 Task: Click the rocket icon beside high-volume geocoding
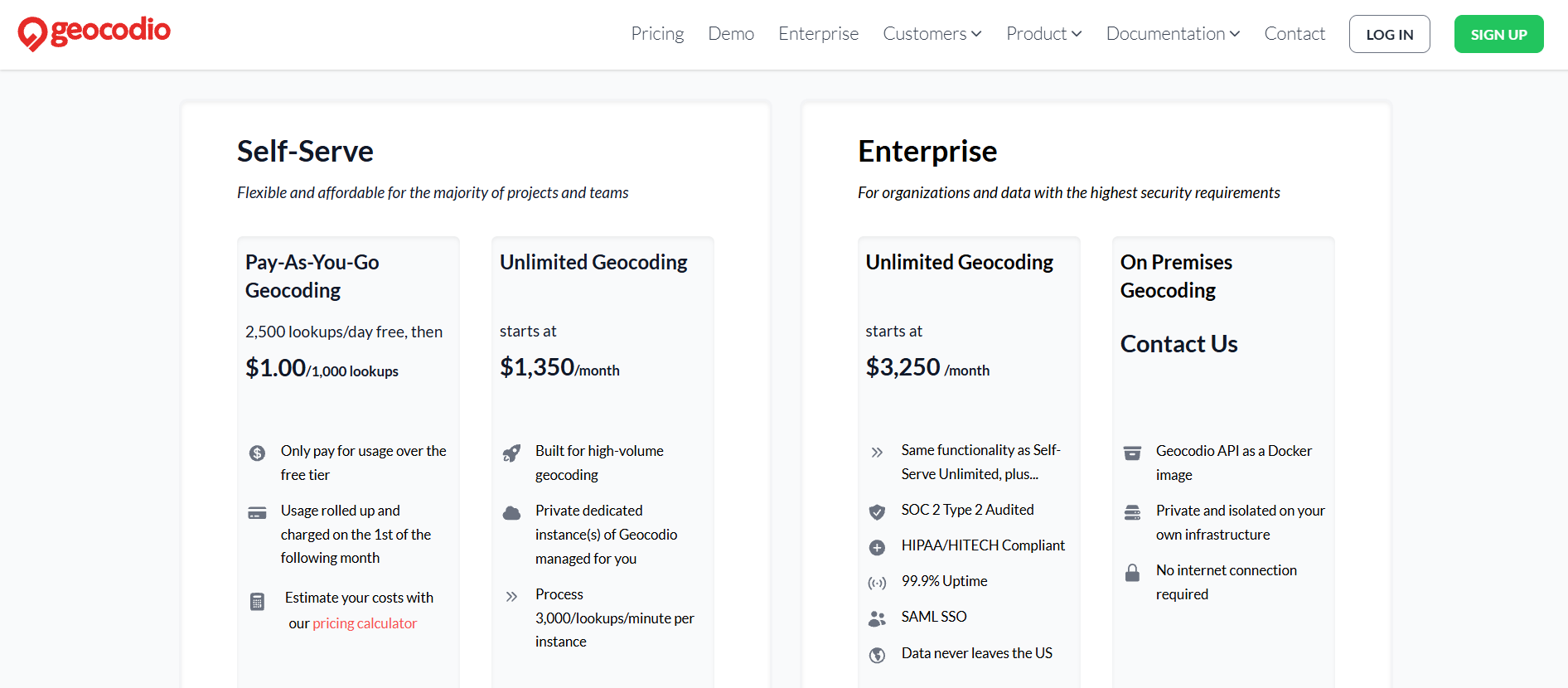click(x=511, y=453)
